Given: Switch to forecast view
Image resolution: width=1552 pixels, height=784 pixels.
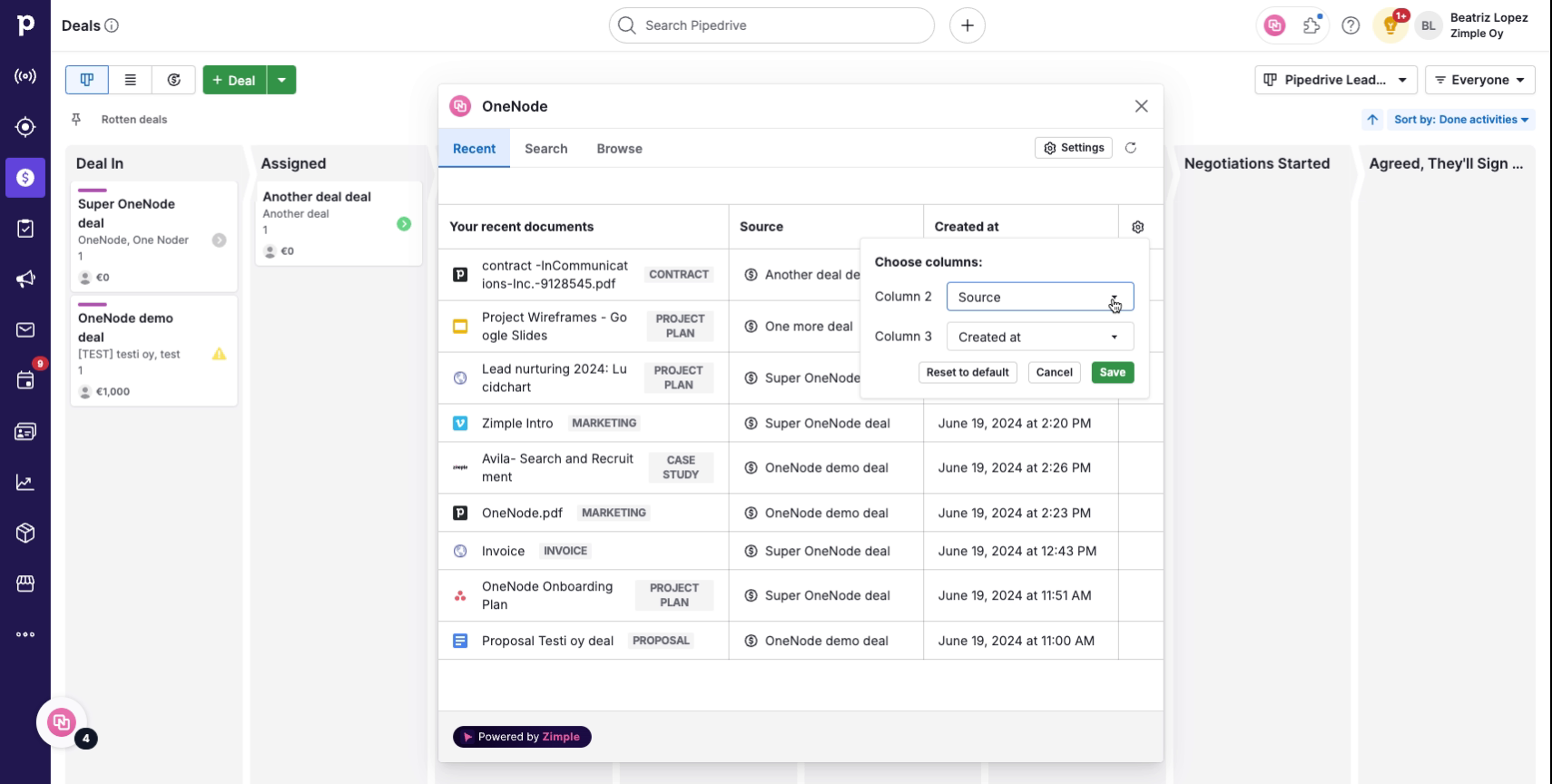Looking at the screenshot, I should (x=174, y=80).
